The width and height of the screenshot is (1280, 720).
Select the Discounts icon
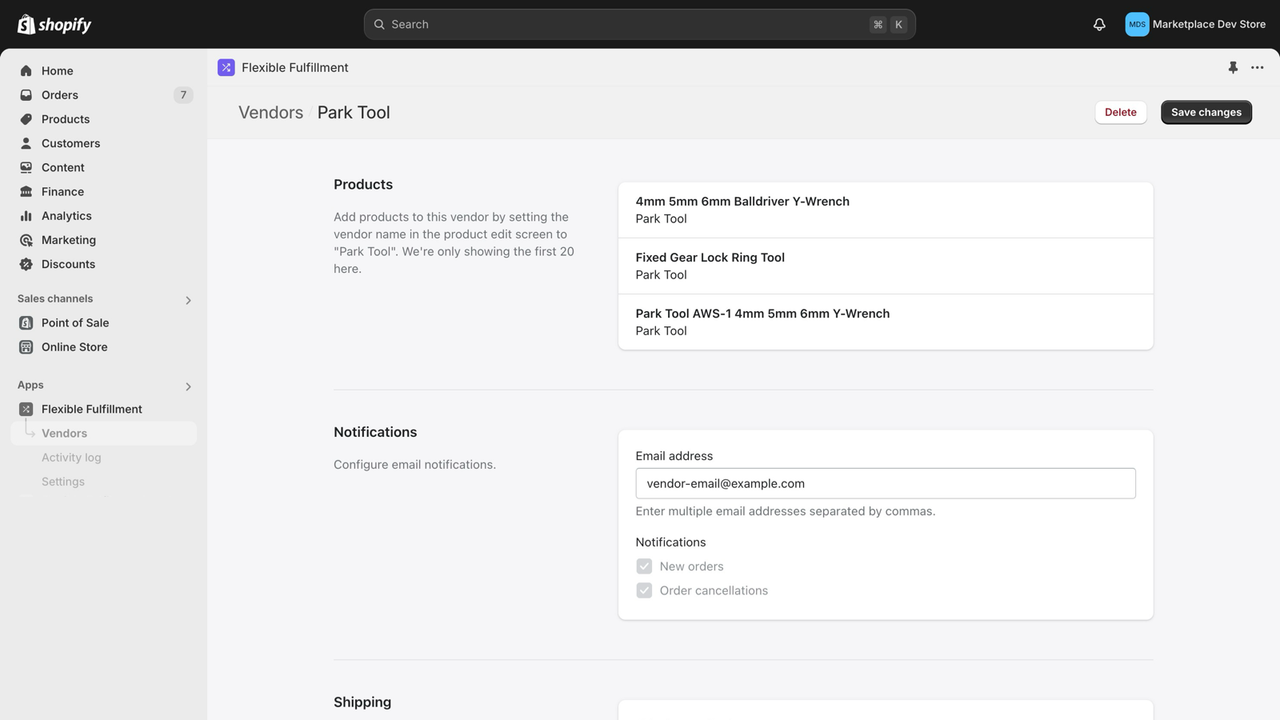point(26,263)
